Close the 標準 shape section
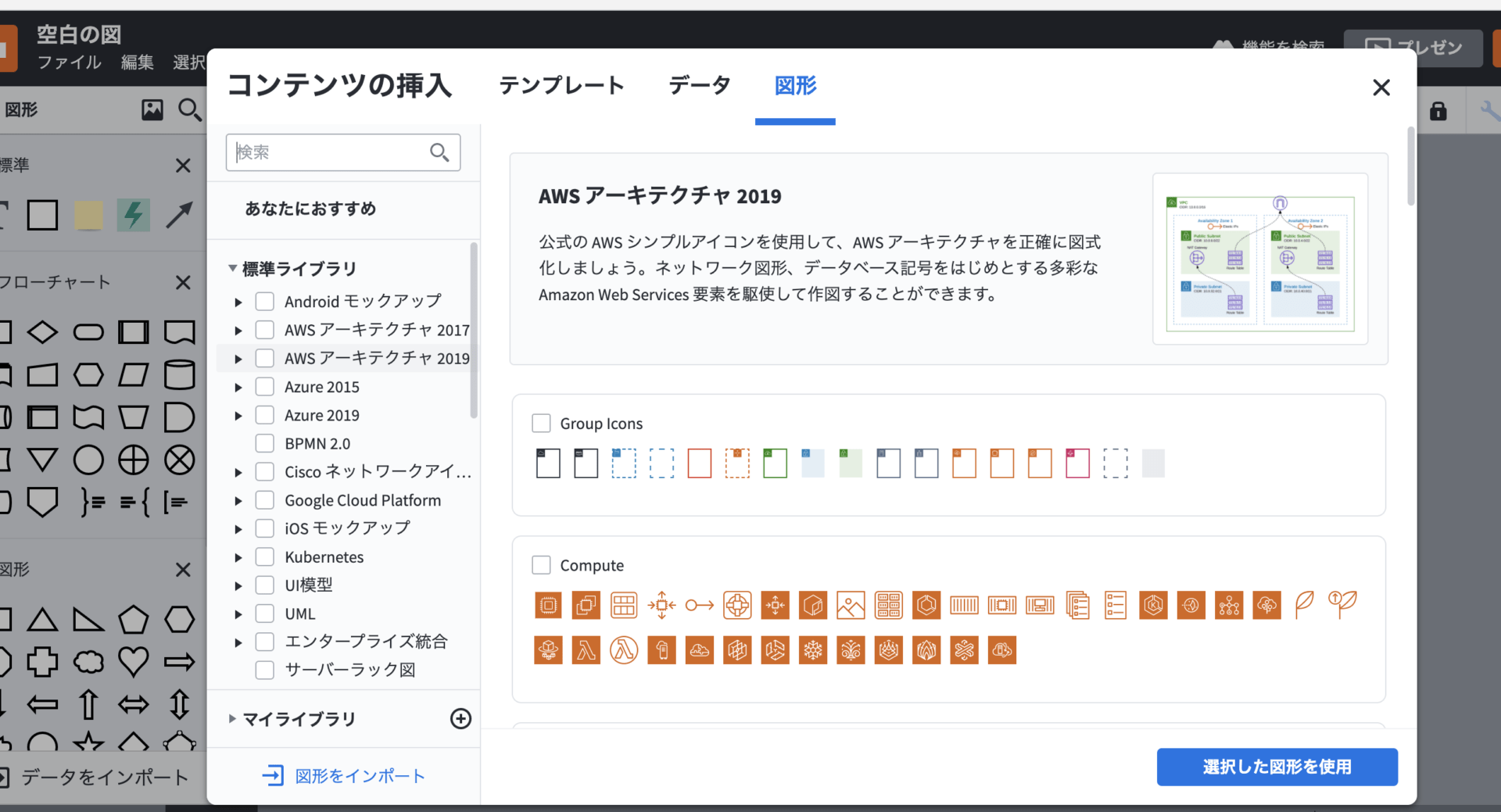Image resolution: width=1501 pixels, height=812 pixels. pos(183,166)
